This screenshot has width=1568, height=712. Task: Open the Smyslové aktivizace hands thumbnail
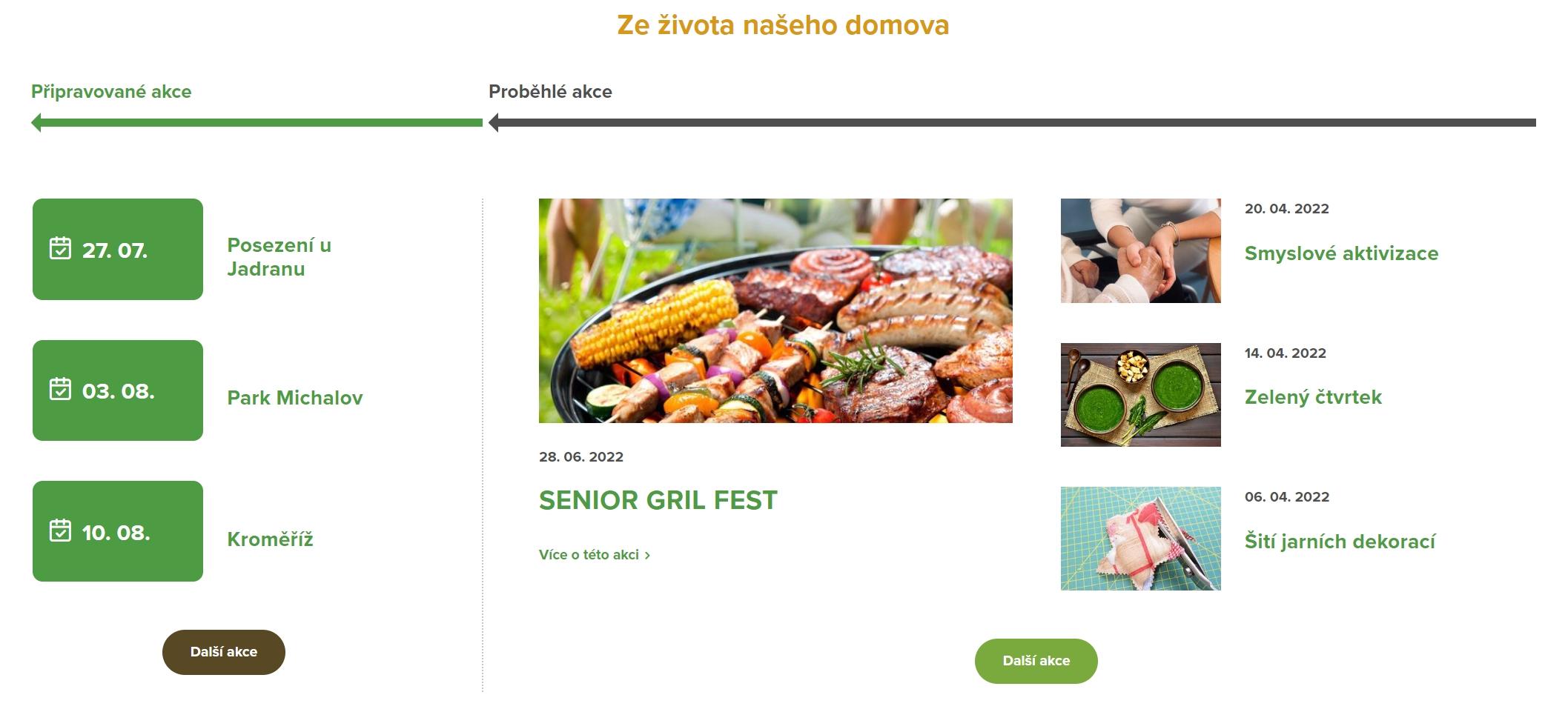click(x=1141, y=250)
